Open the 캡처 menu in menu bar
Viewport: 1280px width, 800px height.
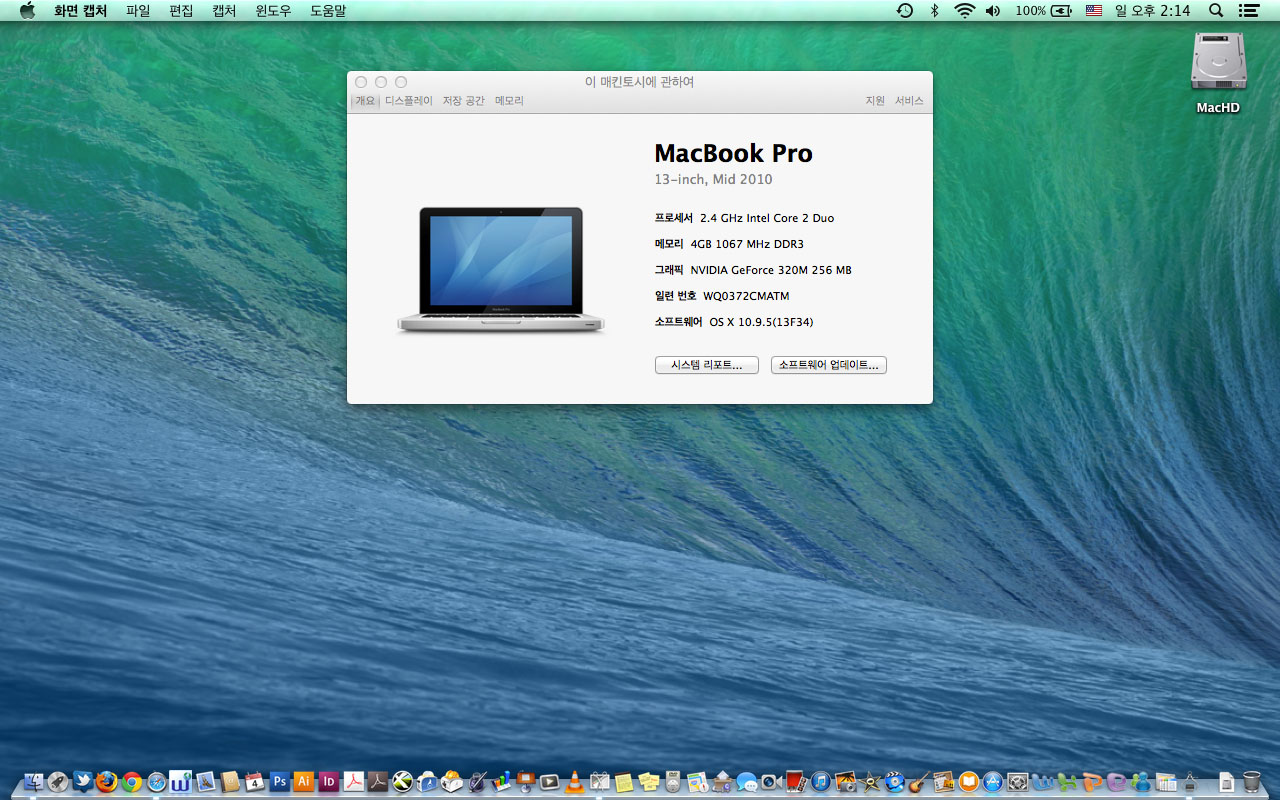click(224, 11)
